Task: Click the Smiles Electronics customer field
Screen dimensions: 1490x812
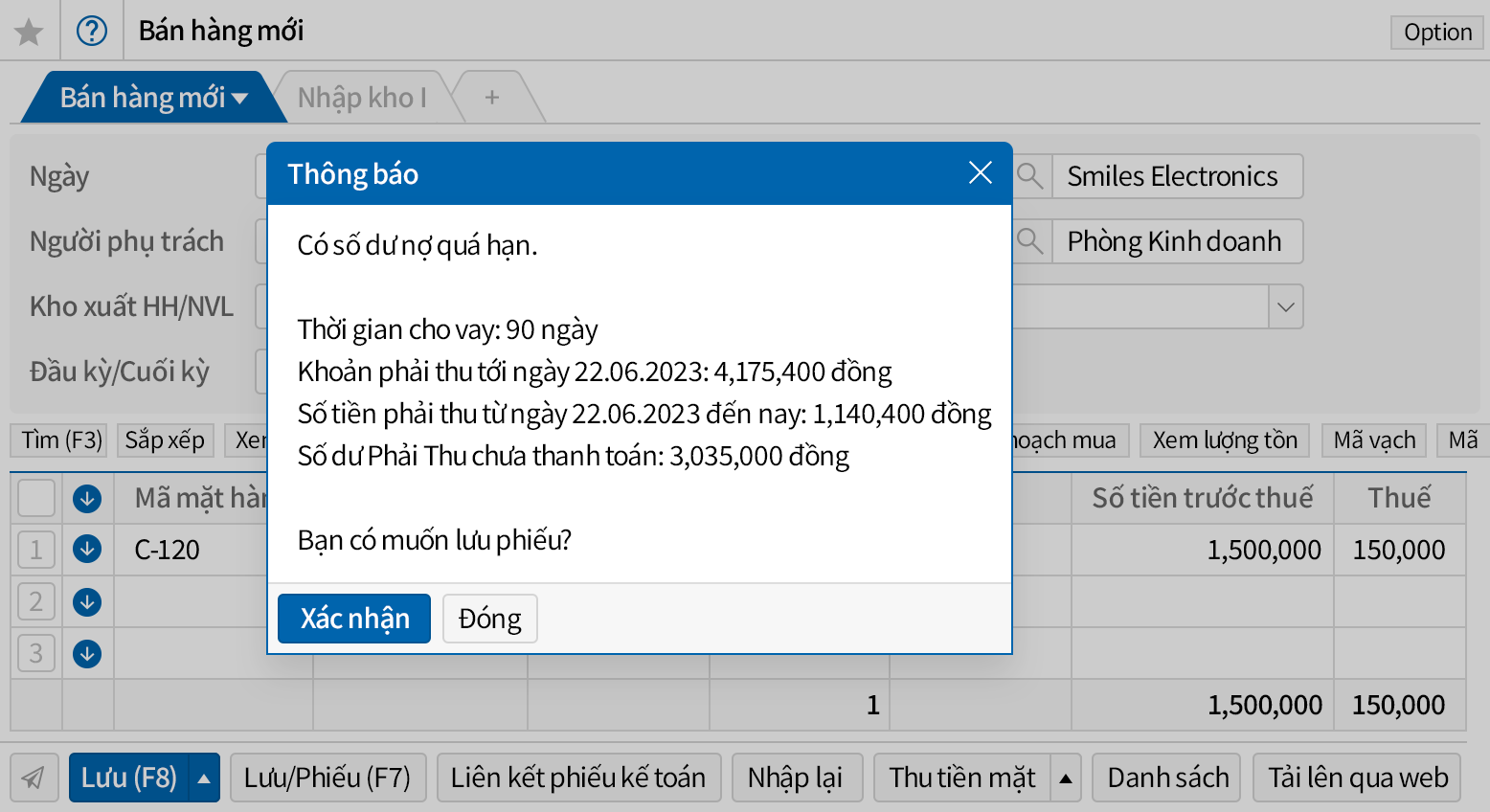Action: 1176,176
